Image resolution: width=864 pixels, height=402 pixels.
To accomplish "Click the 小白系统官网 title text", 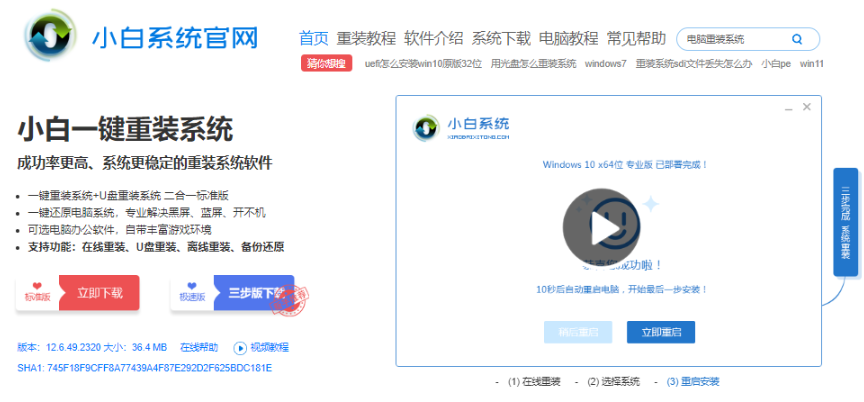I will (175, 39).
